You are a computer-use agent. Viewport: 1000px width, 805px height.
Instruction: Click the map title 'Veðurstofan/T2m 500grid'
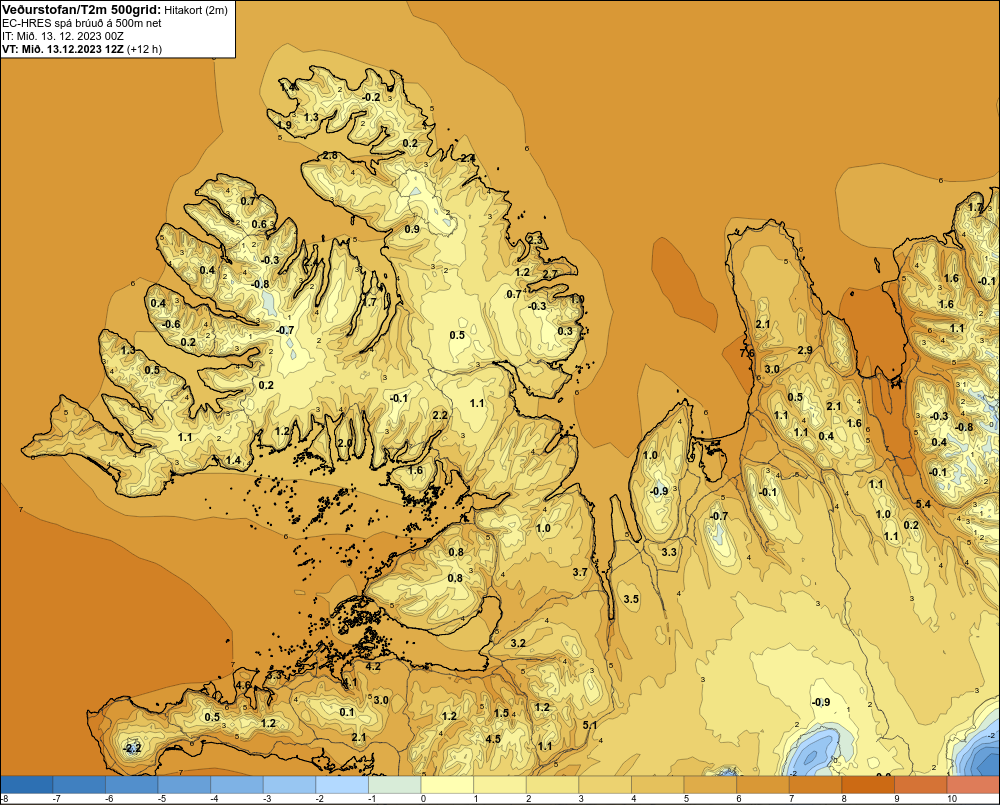(80, 9)
